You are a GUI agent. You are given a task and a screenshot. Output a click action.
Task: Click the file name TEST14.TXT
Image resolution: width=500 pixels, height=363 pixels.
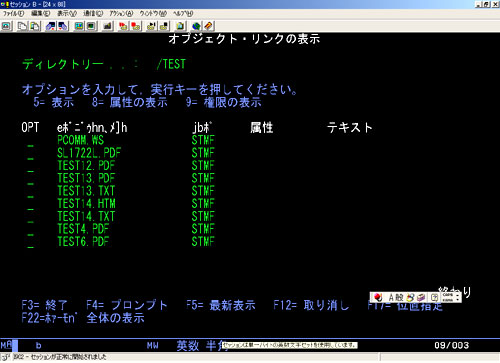(86, 216)
